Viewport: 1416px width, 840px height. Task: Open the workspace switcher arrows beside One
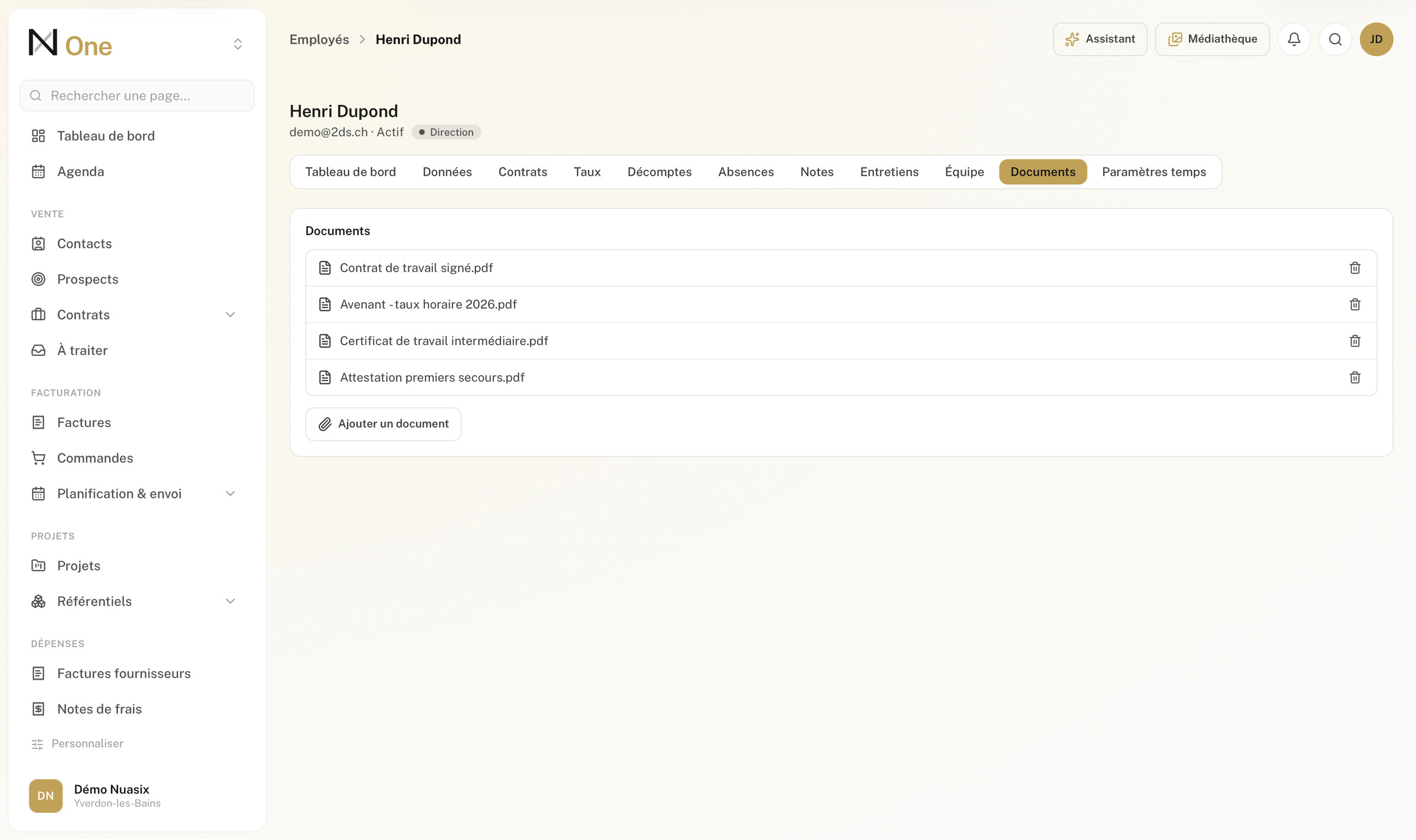click(238, 44)
